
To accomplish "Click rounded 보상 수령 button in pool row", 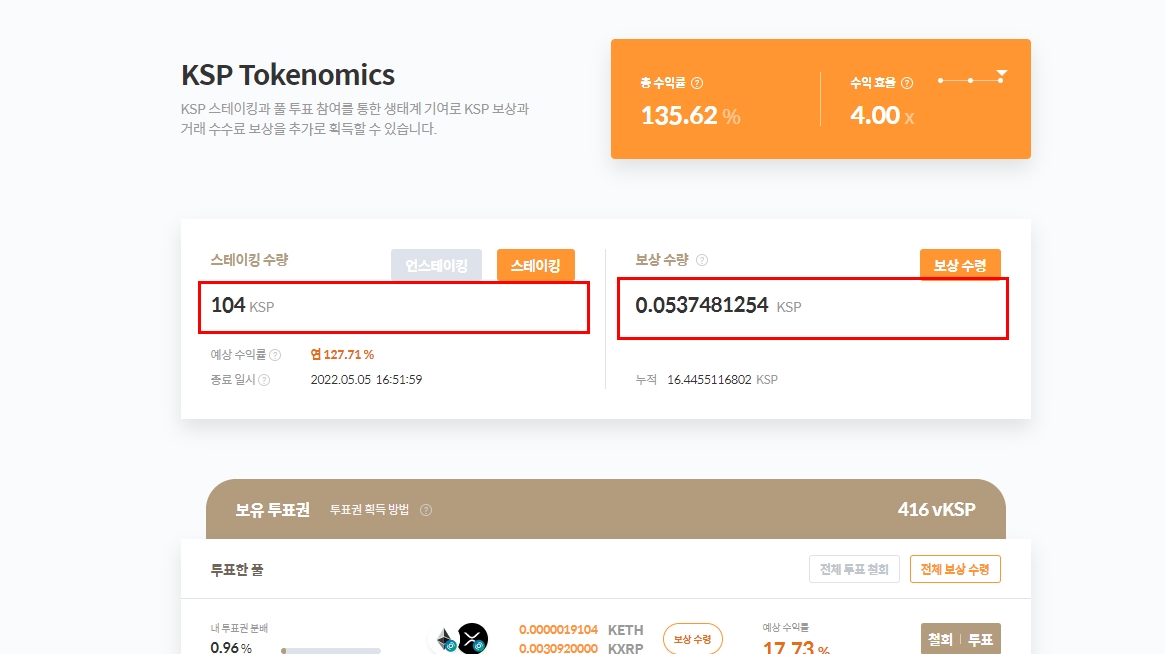I will [692, 639].
